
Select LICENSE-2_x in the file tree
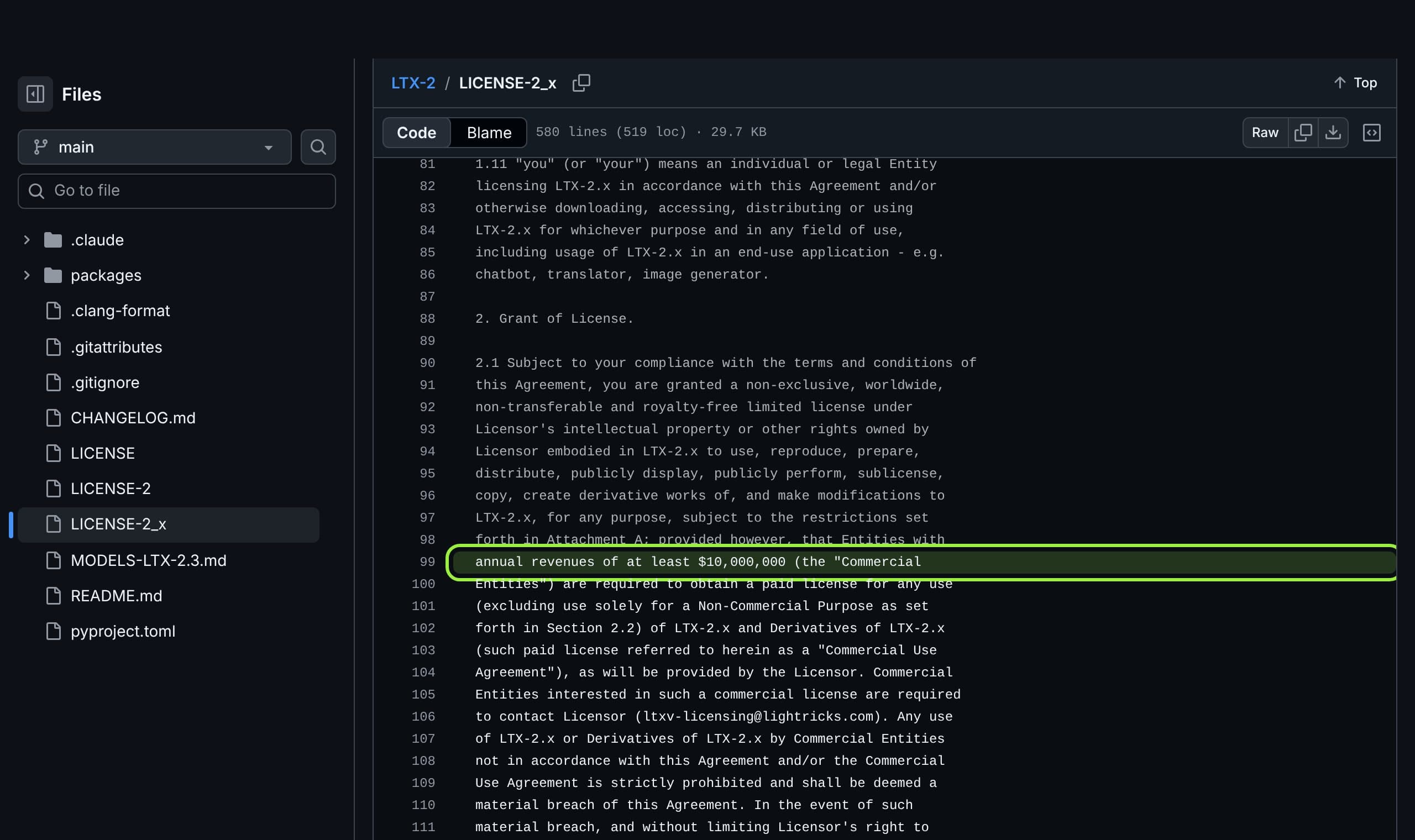pos(169,524)
